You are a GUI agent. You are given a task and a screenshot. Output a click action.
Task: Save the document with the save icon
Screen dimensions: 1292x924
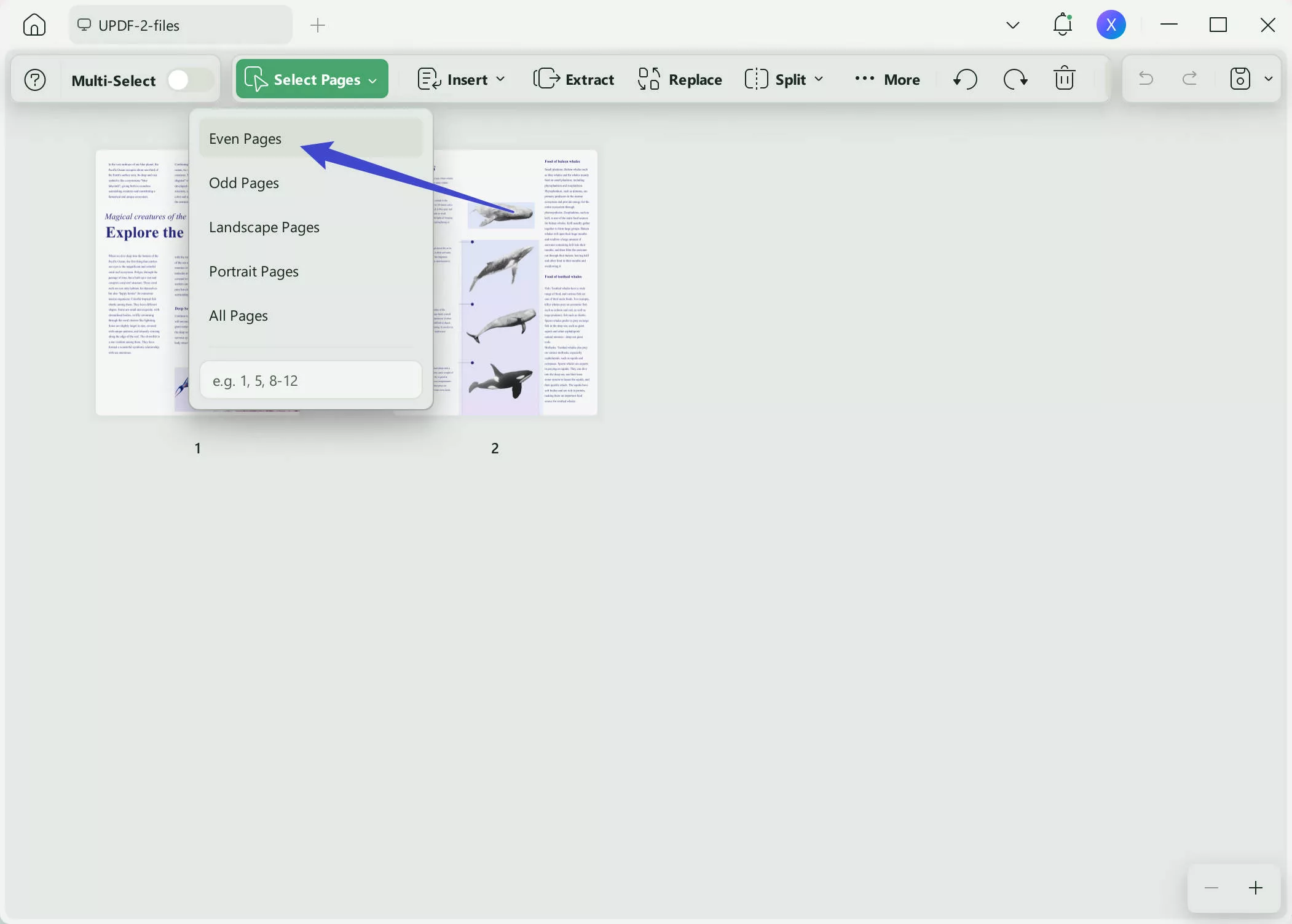click(1240, 79)
